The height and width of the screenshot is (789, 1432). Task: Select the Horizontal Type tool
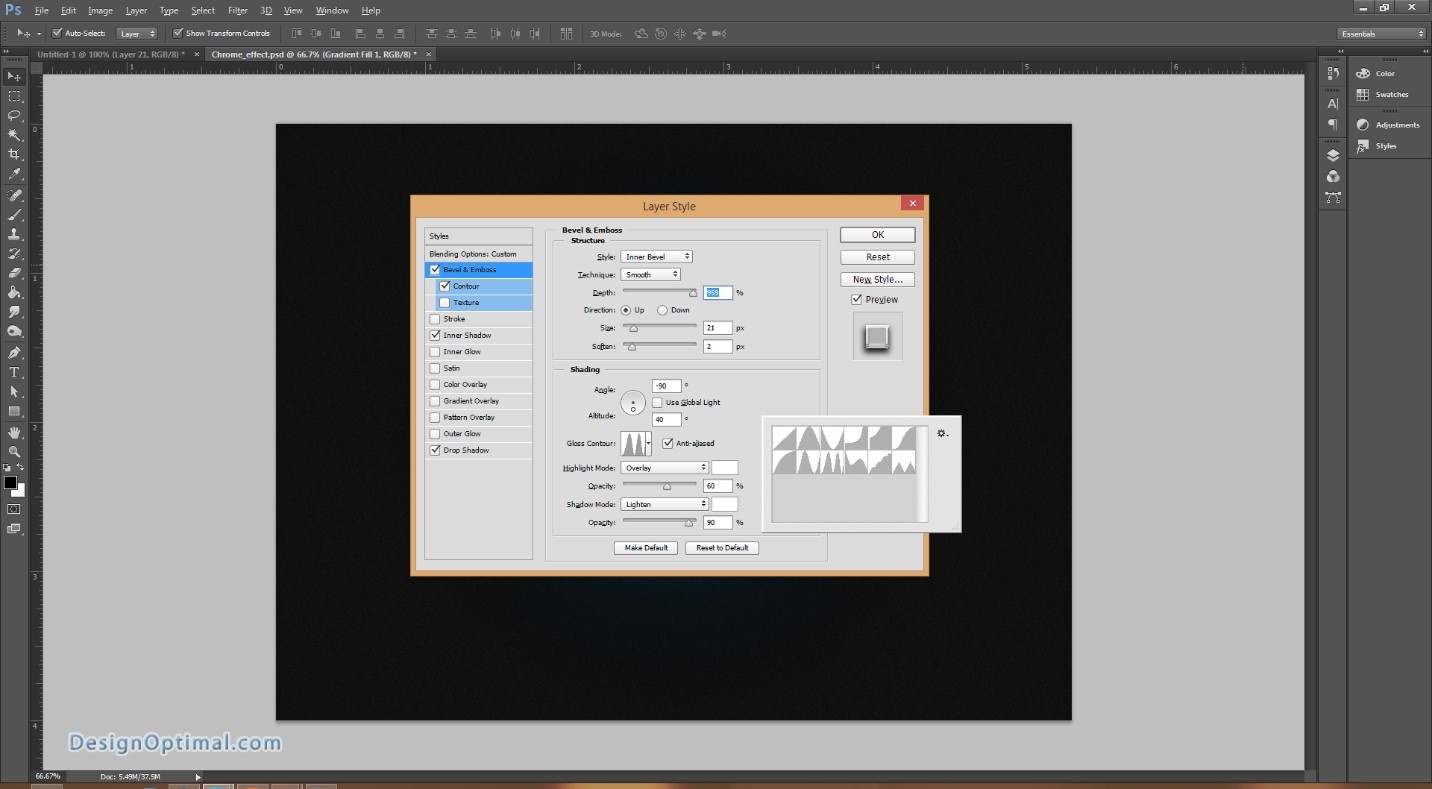point(14,372)
